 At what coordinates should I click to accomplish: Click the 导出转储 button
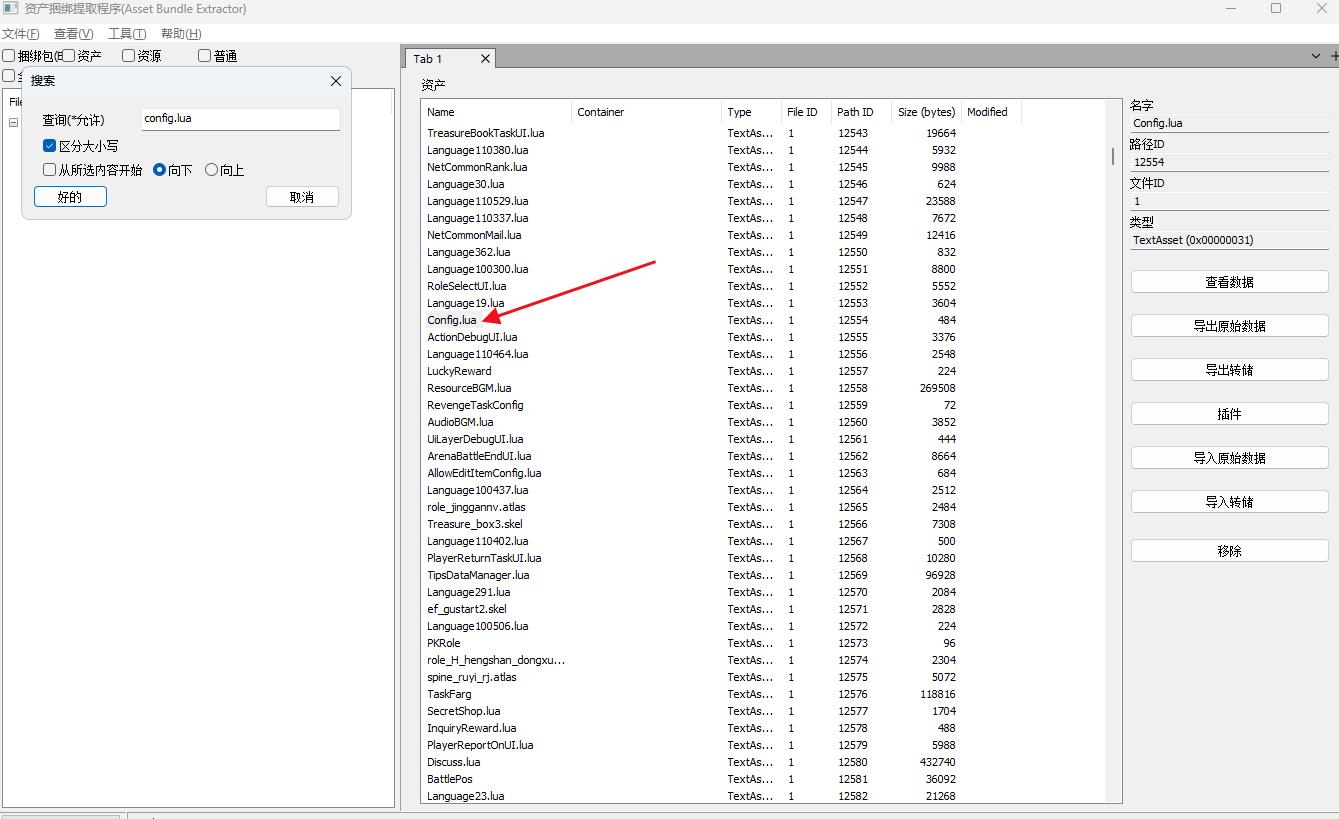point(1229,370)
